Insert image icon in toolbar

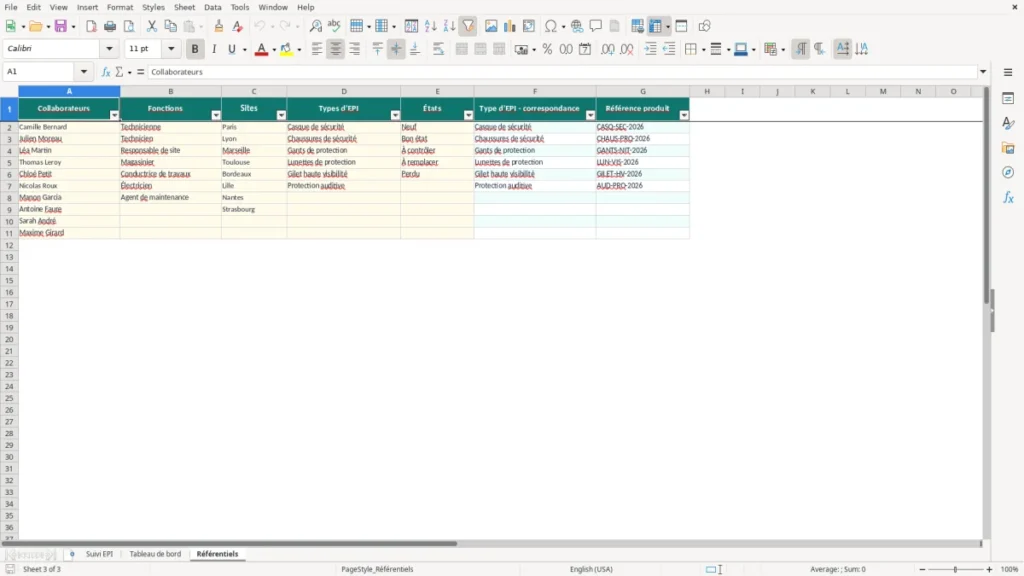click(x=491, y=26)
